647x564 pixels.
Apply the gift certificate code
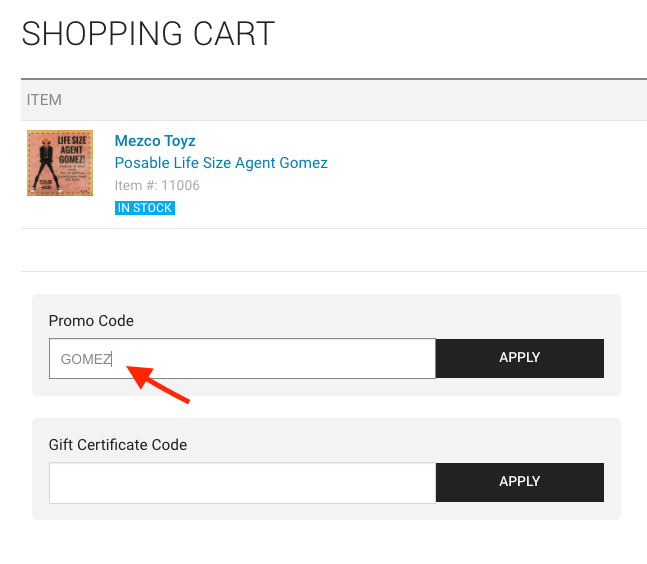coord(519,482)
